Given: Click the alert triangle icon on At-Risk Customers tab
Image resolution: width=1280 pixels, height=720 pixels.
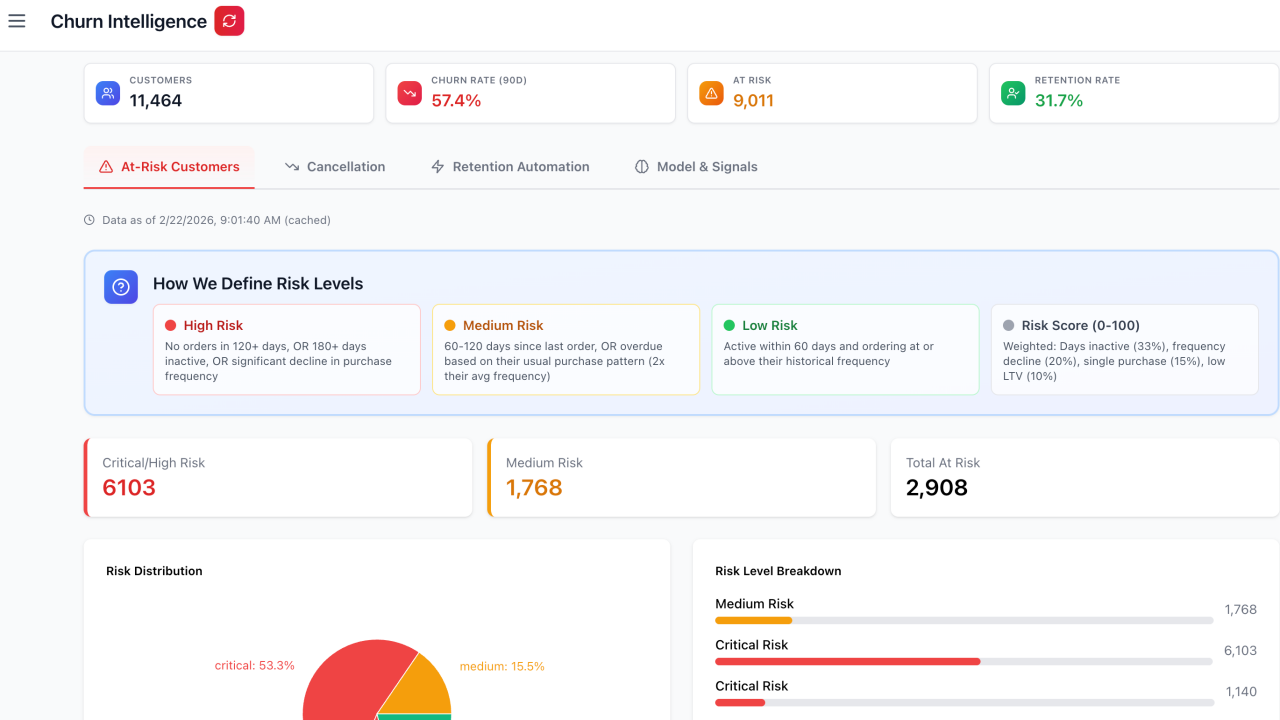Looking at the screenshot, I should pos(106,166).
